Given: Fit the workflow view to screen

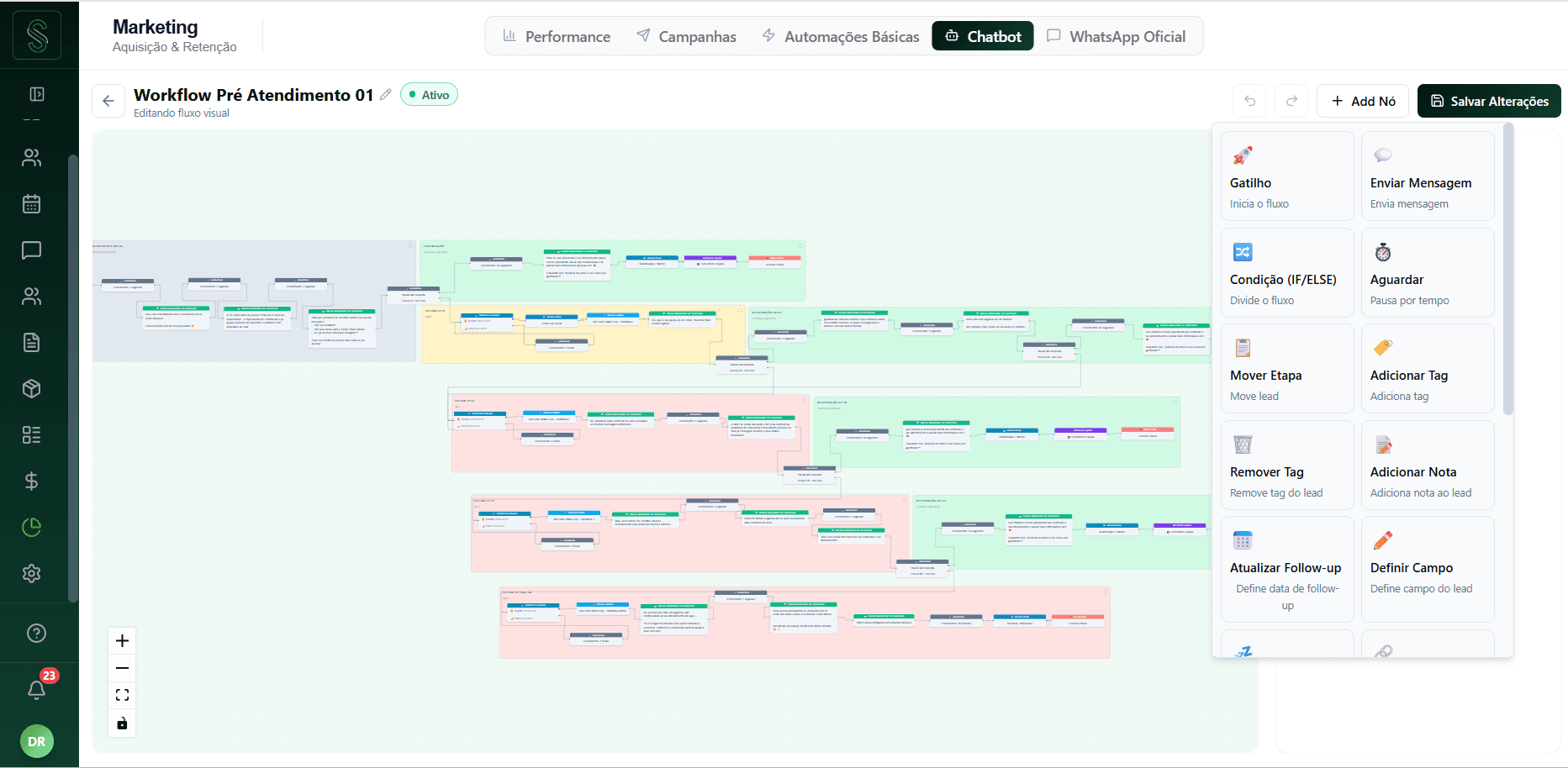Looking at the screenshot, I should pyautogui.click(x=122, y=695).
